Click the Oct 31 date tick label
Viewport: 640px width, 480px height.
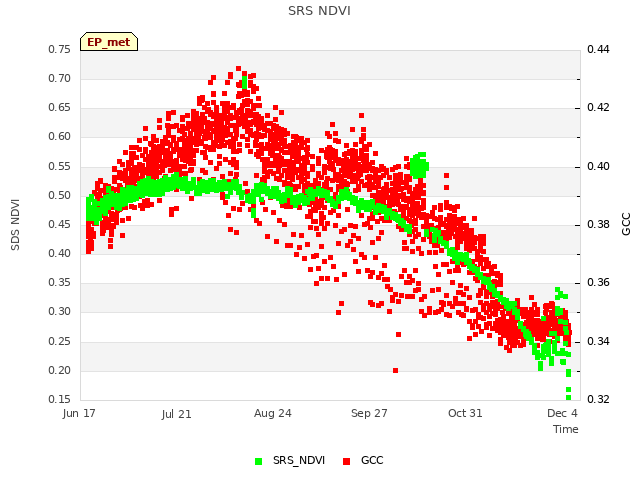coord(465,413)
